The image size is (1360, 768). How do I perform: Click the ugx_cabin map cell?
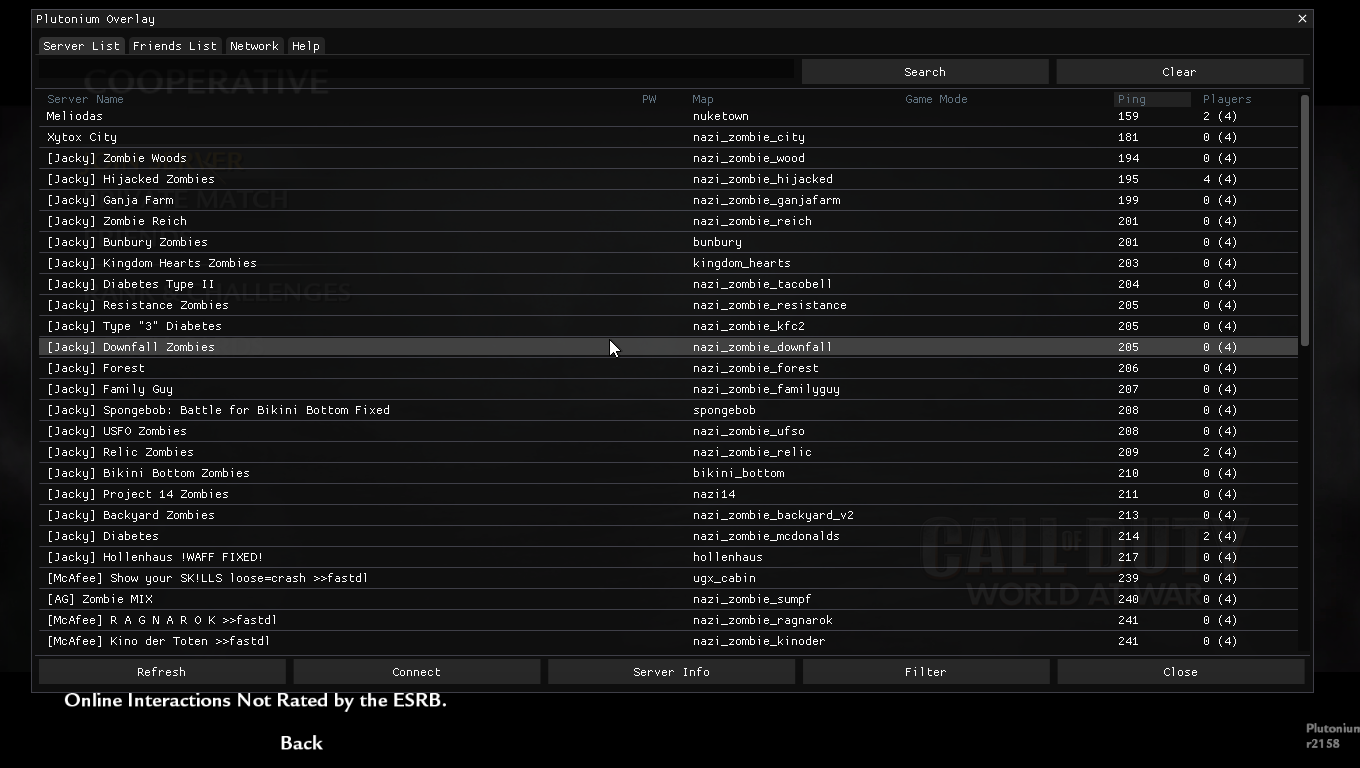[724, 578]
